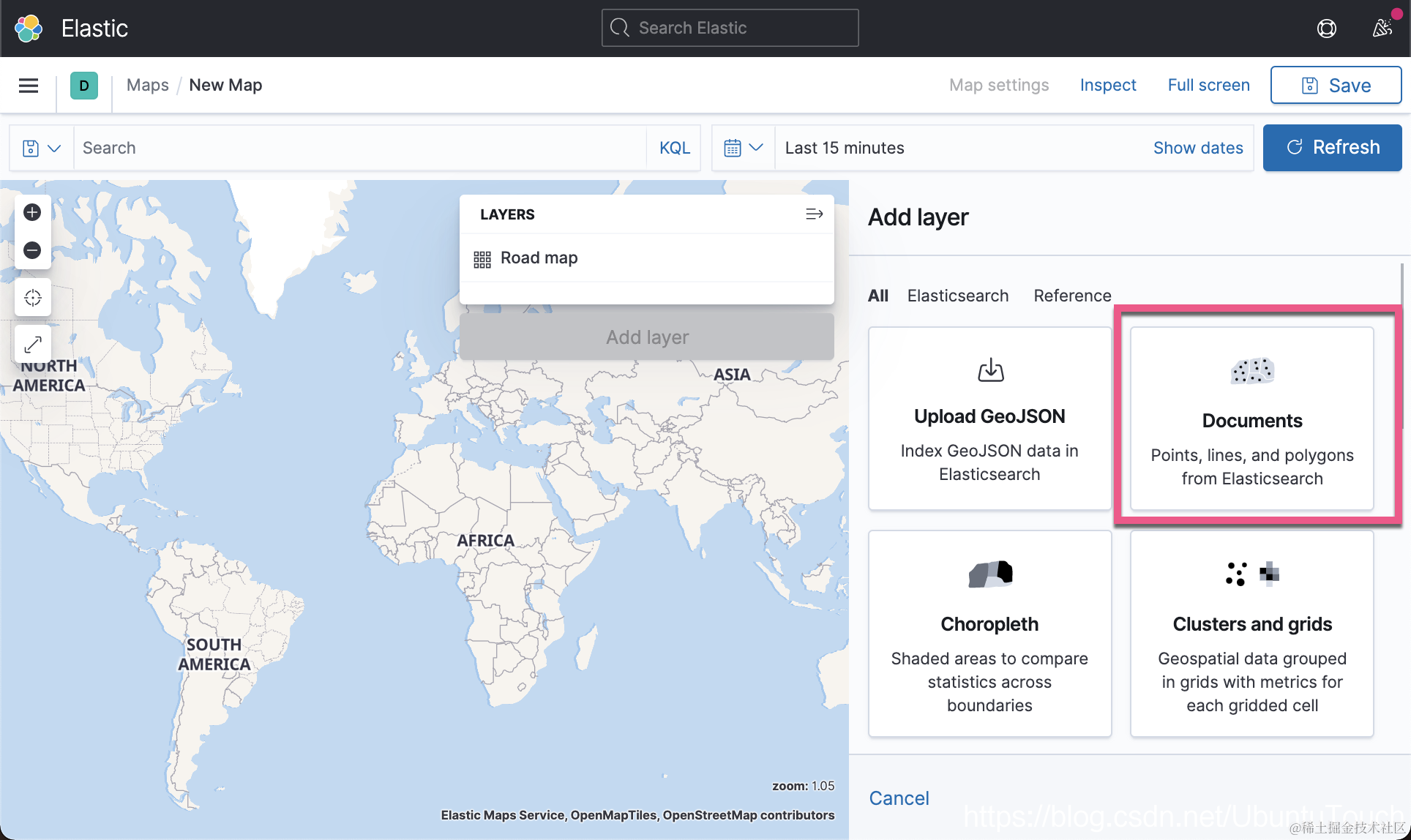Collapse the Layers panel using its arrow icon

(814, 214)
